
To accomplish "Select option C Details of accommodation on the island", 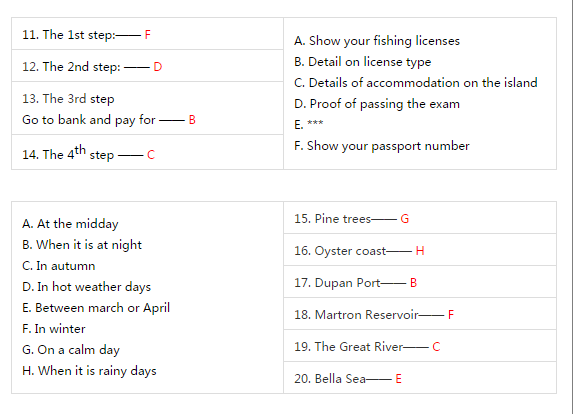I will click(415, 83).
